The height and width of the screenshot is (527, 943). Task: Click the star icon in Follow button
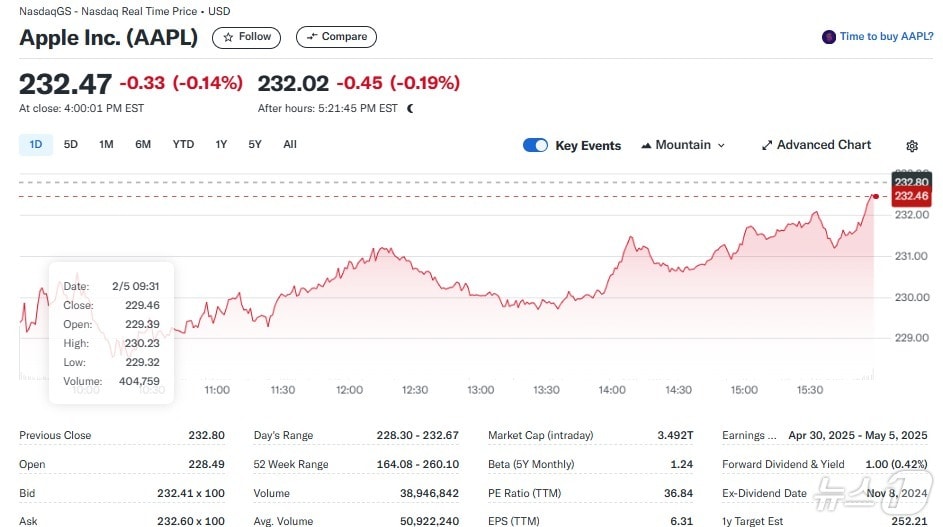tap(228, 37)
